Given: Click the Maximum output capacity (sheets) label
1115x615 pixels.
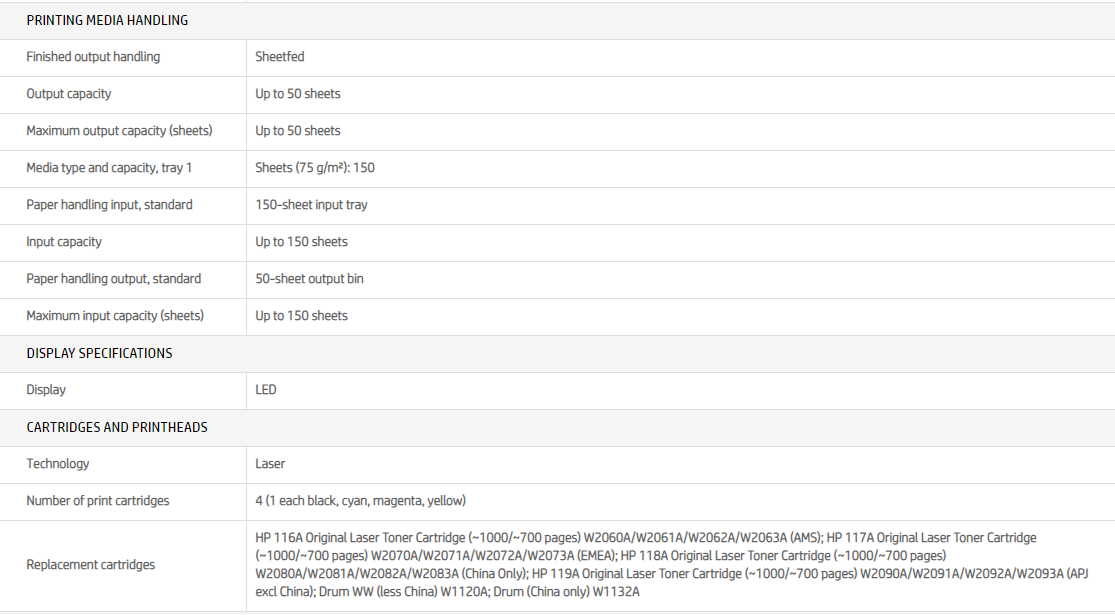Looking at the screenshot, I should [119, 131].
